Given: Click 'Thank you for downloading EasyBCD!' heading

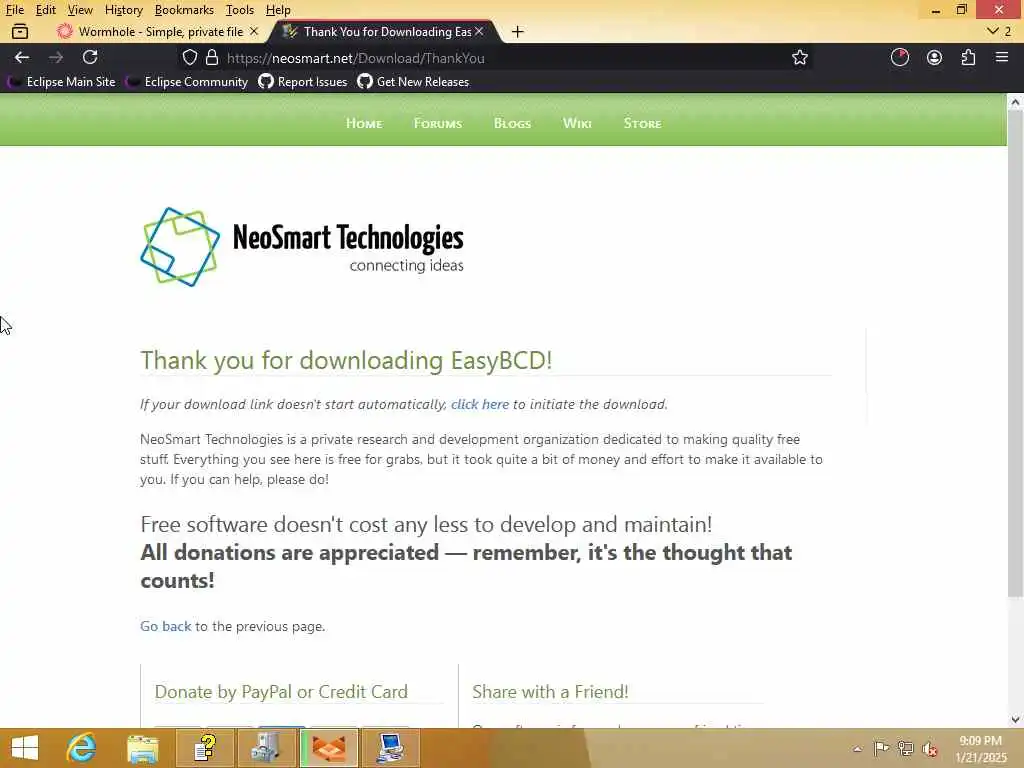Looking at the screenshot, I should click(346, 360).
